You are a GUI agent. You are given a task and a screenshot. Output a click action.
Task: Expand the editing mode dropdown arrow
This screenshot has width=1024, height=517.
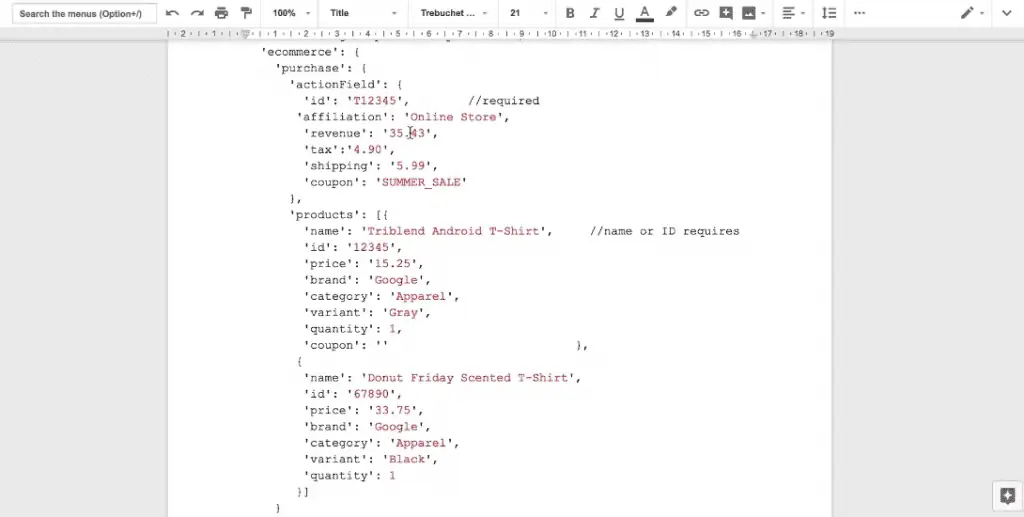point(982,13)
